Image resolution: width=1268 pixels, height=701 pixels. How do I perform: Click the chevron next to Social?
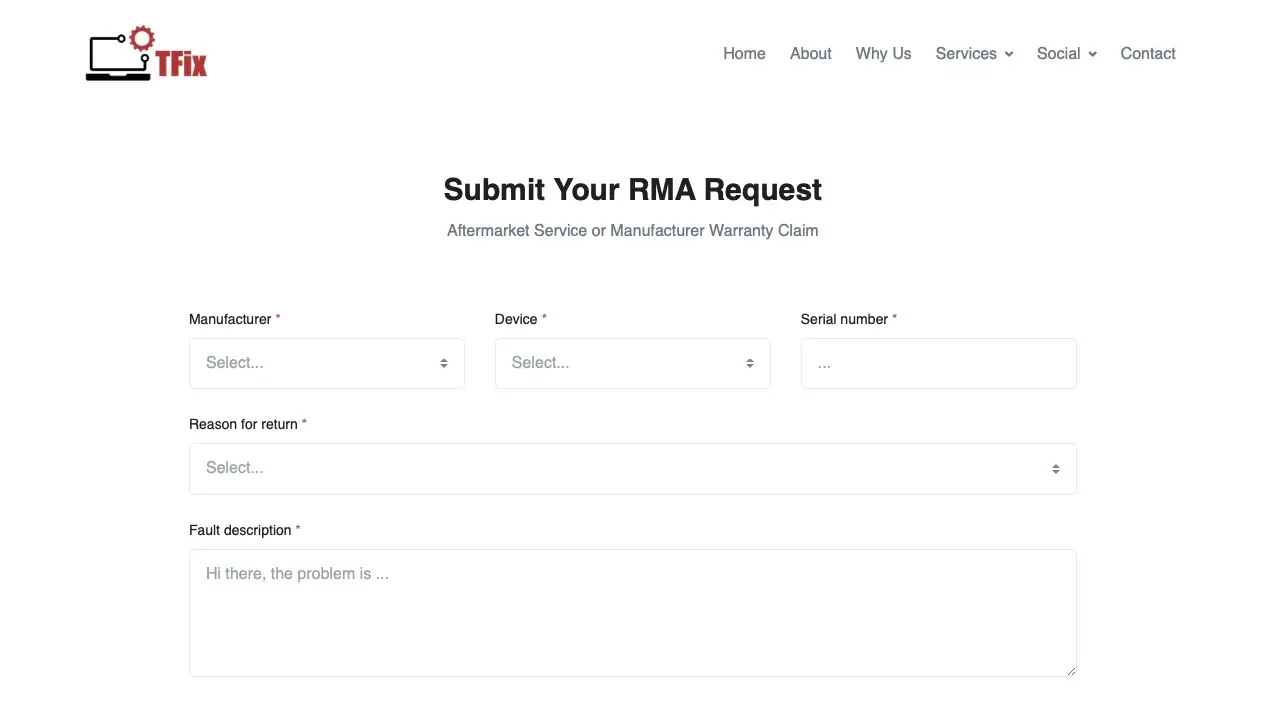pyautogui.click(x=1092, y=54)
